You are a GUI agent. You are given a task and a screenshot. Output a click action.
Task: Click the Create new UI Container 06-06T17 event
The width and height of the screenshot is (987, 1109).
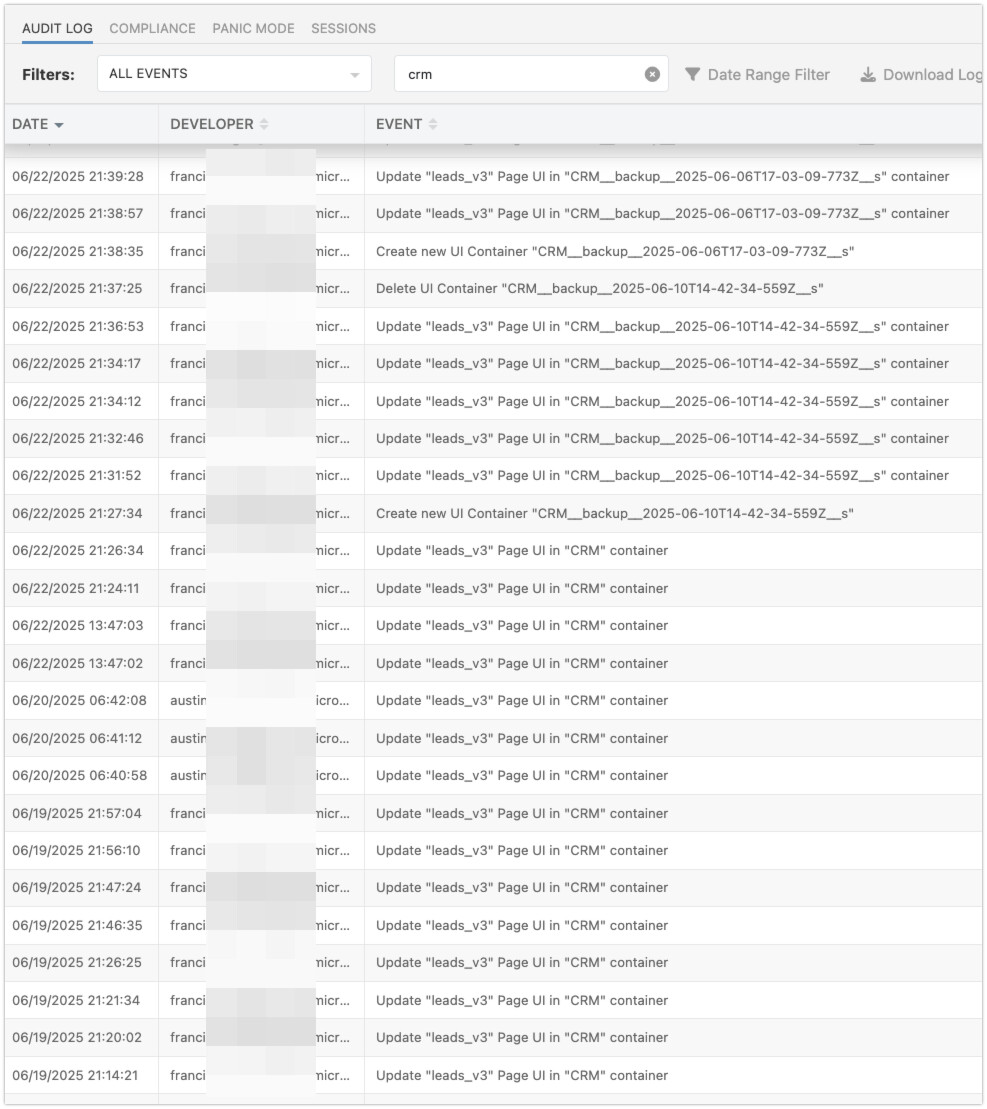pos(615,252)
